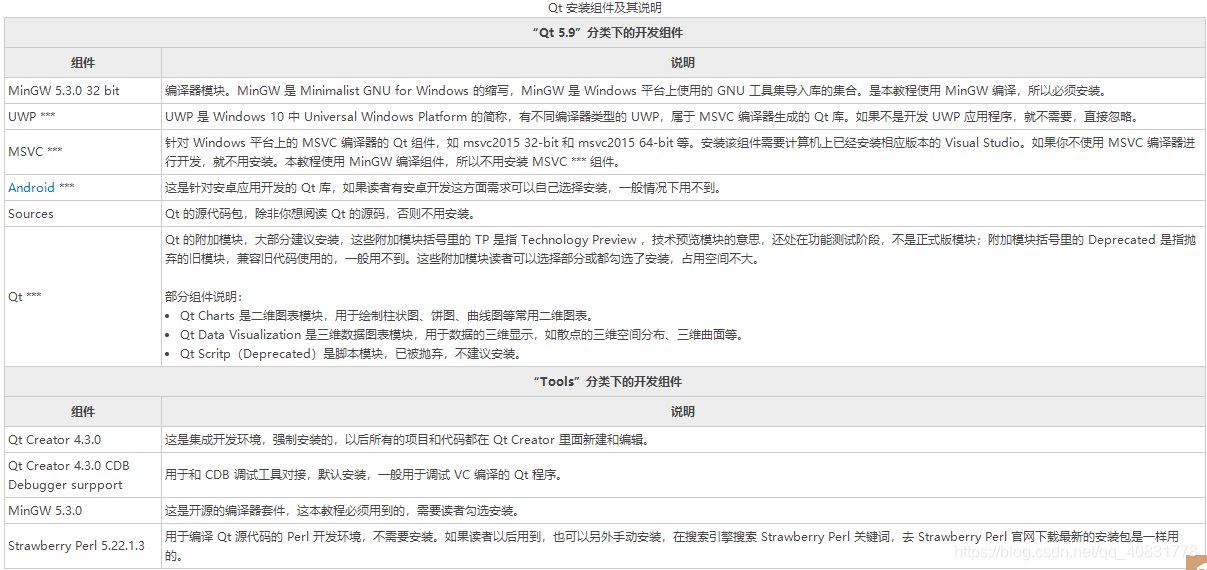Select the "Qt ***" component cell
This screenshot has width=1207, height=570.
(x=83, y=297)
